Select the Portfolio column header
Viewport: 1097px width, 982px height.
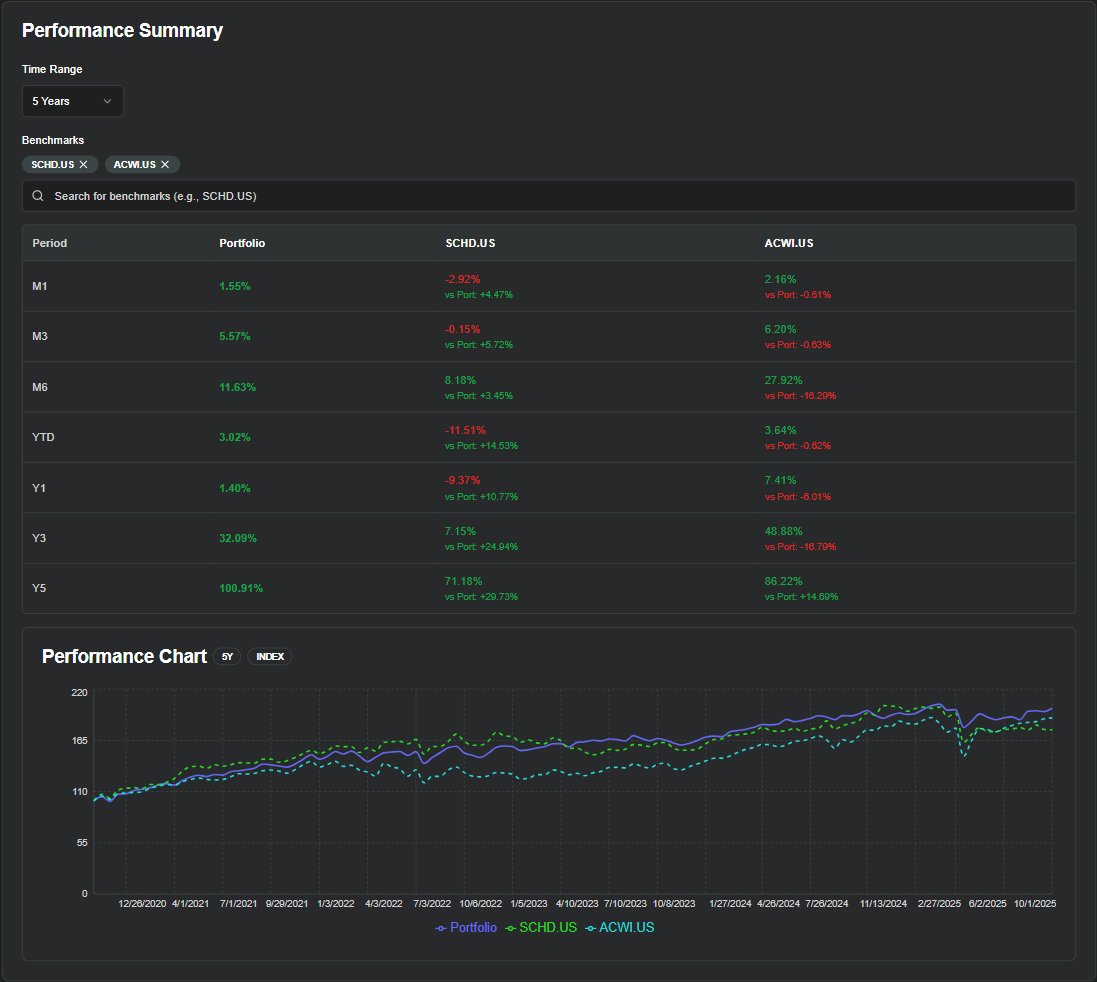(242, 243)
